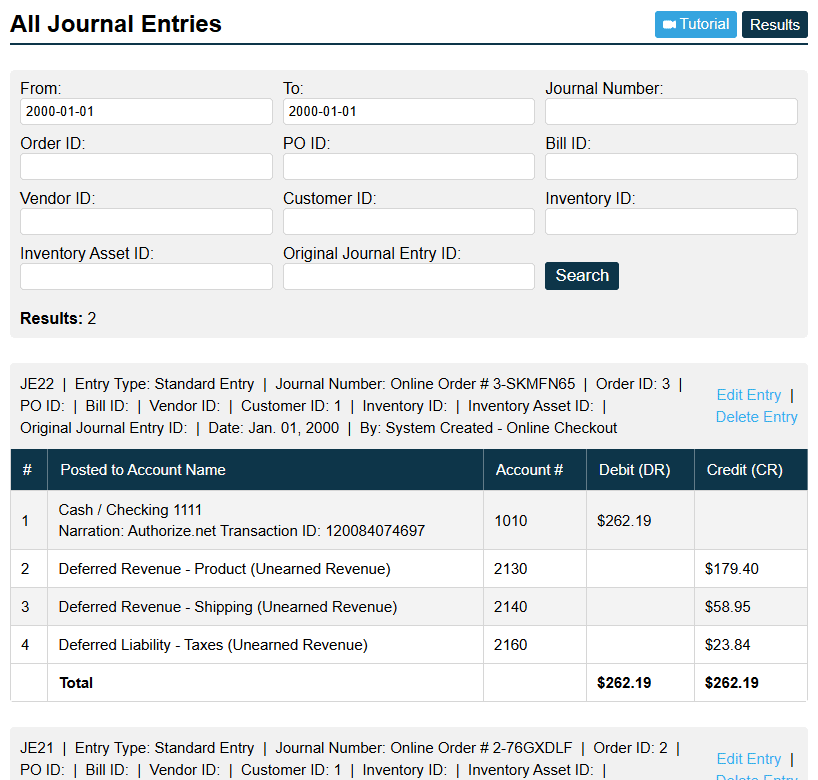Click the Authorize.net Transaction ID narration
The width and height of the screenshot is (818, 780).
click(x=242, y=531)
